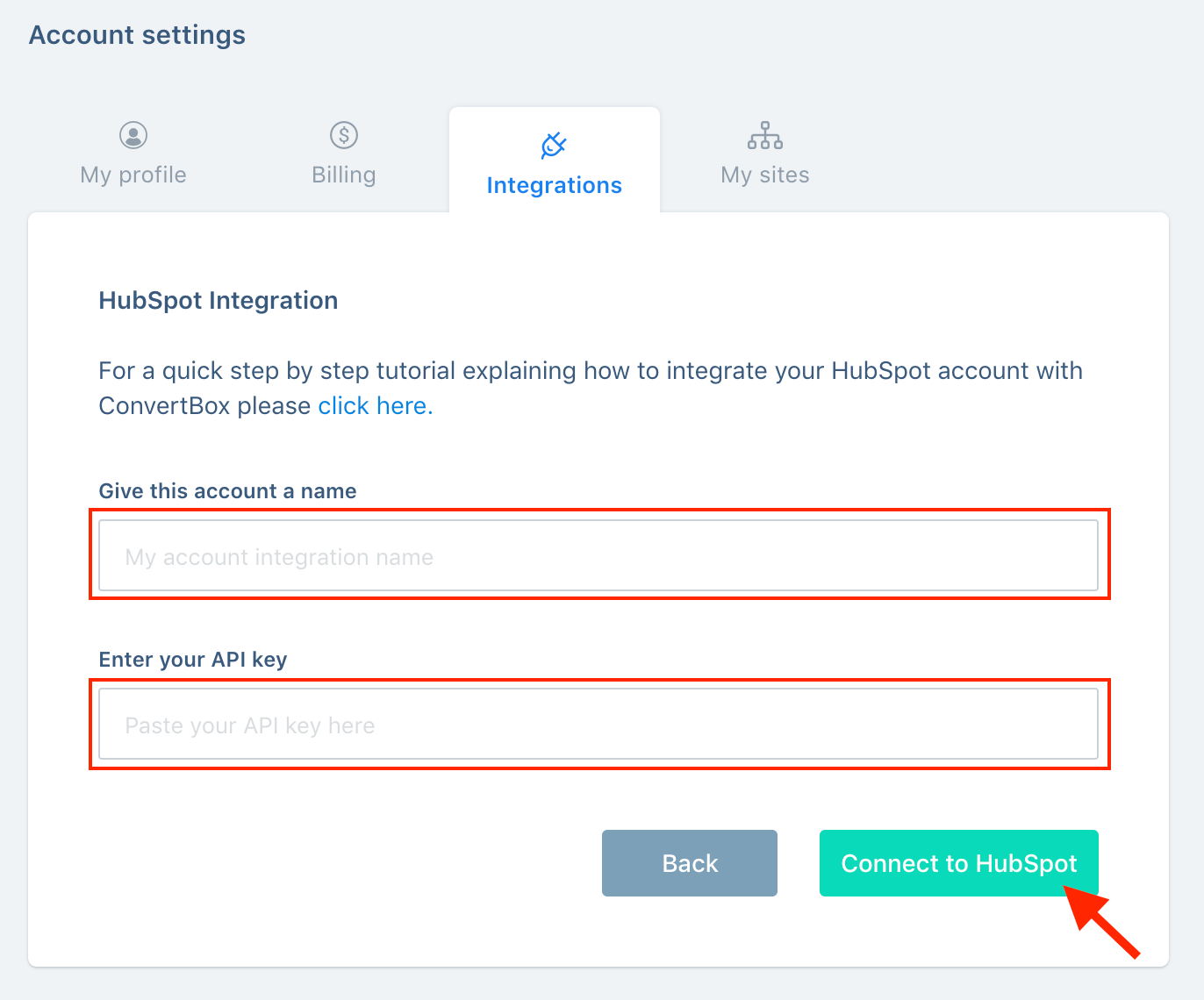The height and width of the screenshot is (1000, 1204).
Task: Click the Integrations plug icon
Action: pyautogui.click(x=554, y=145)
